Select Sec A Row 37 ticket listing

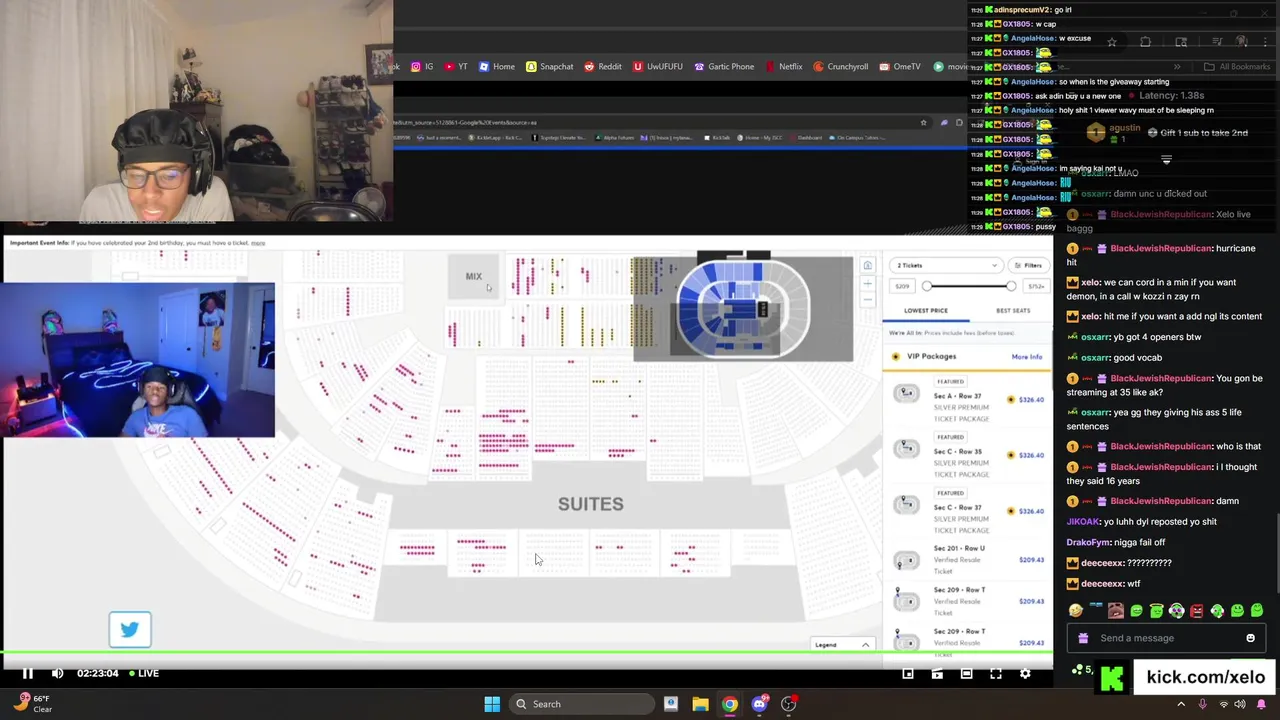(x=968, y=400)
